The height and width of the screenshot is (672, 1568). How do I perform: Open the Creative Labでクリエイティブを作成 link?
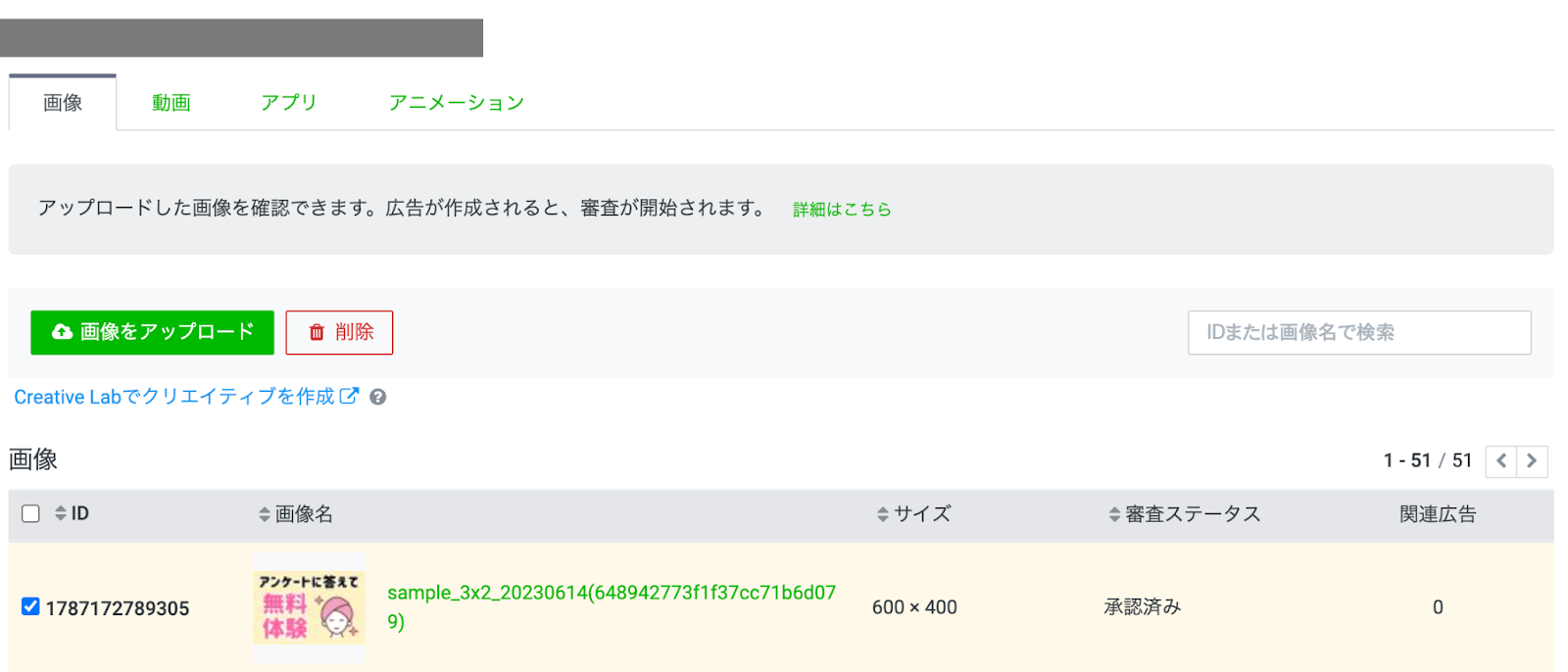[x=174, y=397]
